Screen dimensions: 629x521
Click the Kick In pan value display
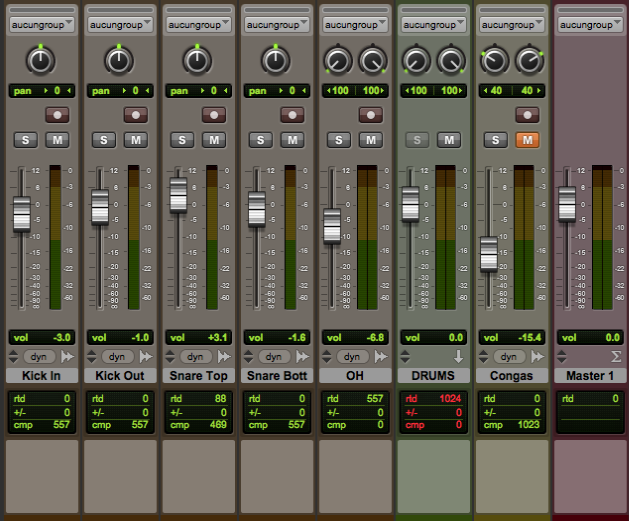[42, 91]
